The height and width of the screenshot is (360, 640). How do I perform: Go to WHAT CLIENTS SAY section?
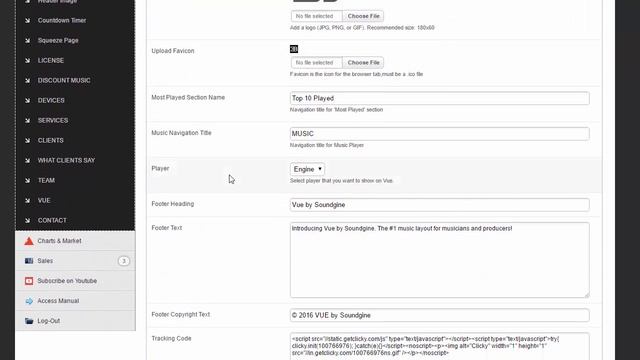click(x=66, y=160)
